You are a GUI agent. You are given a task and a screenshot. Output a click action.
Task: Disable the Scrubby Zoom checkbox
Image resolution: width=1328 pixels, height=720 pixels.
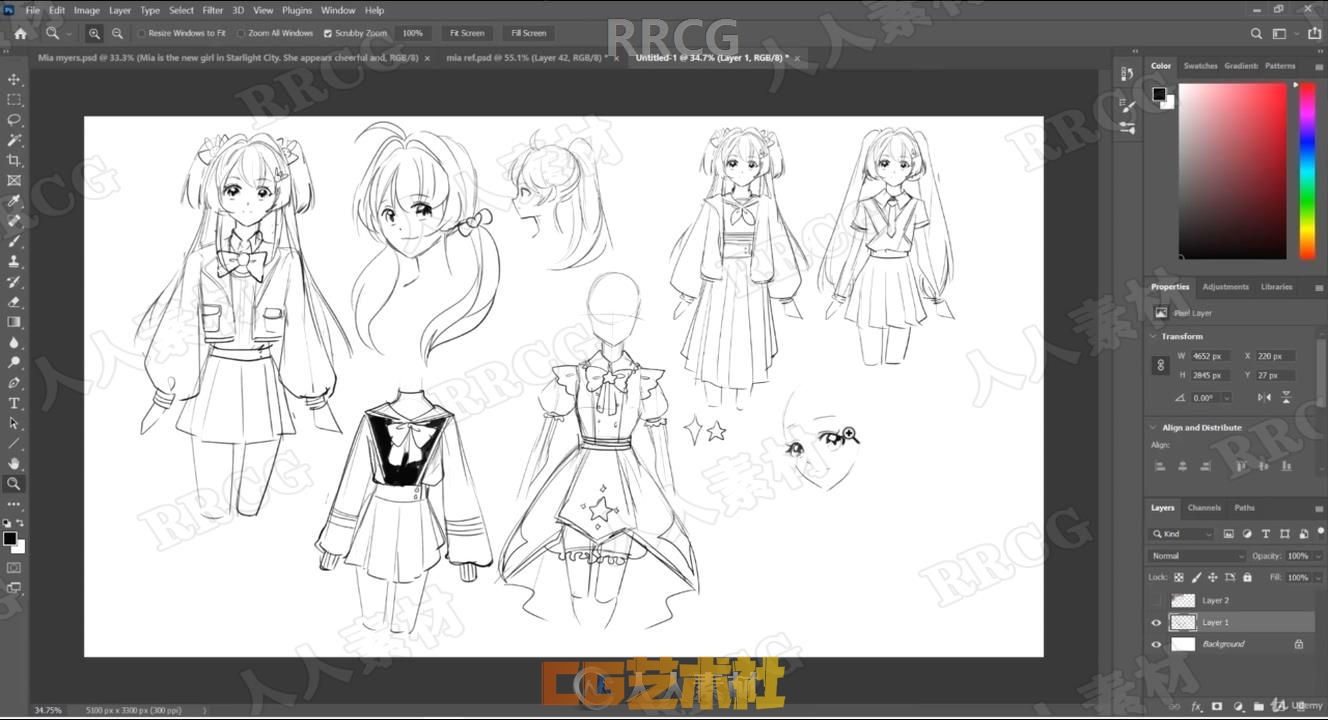(x=328, y=33)
